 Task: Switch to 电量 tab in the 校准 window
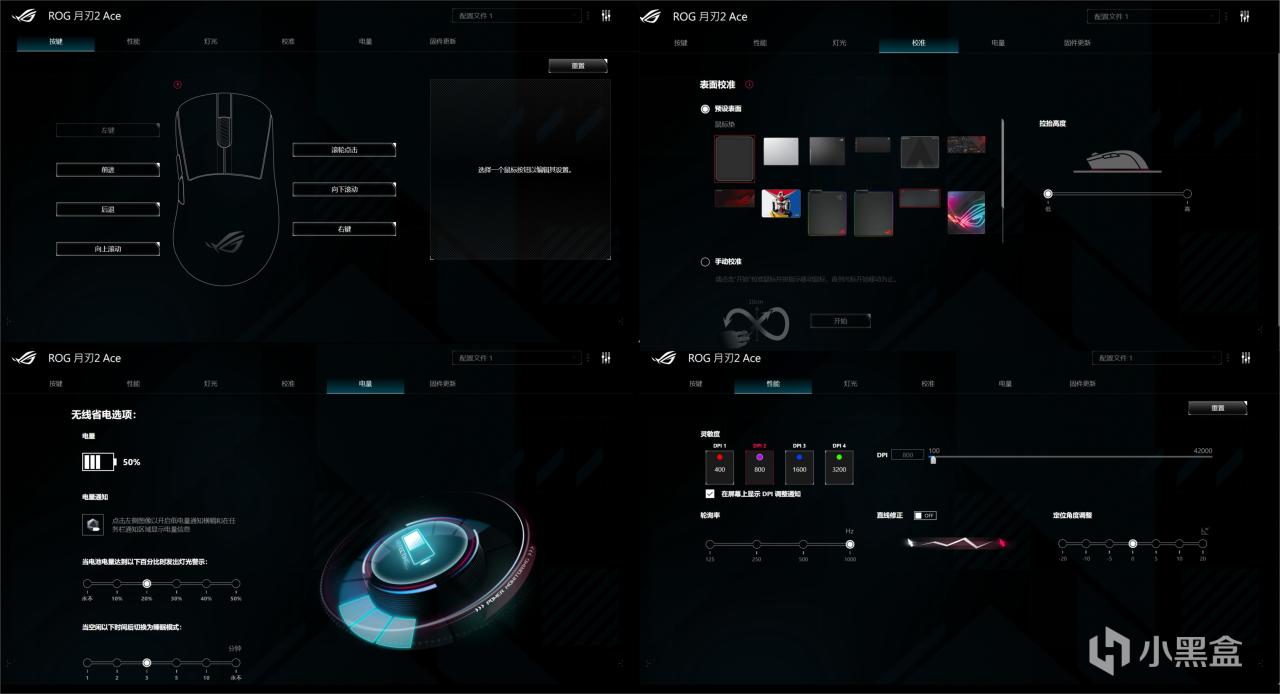tap(998, 43)
